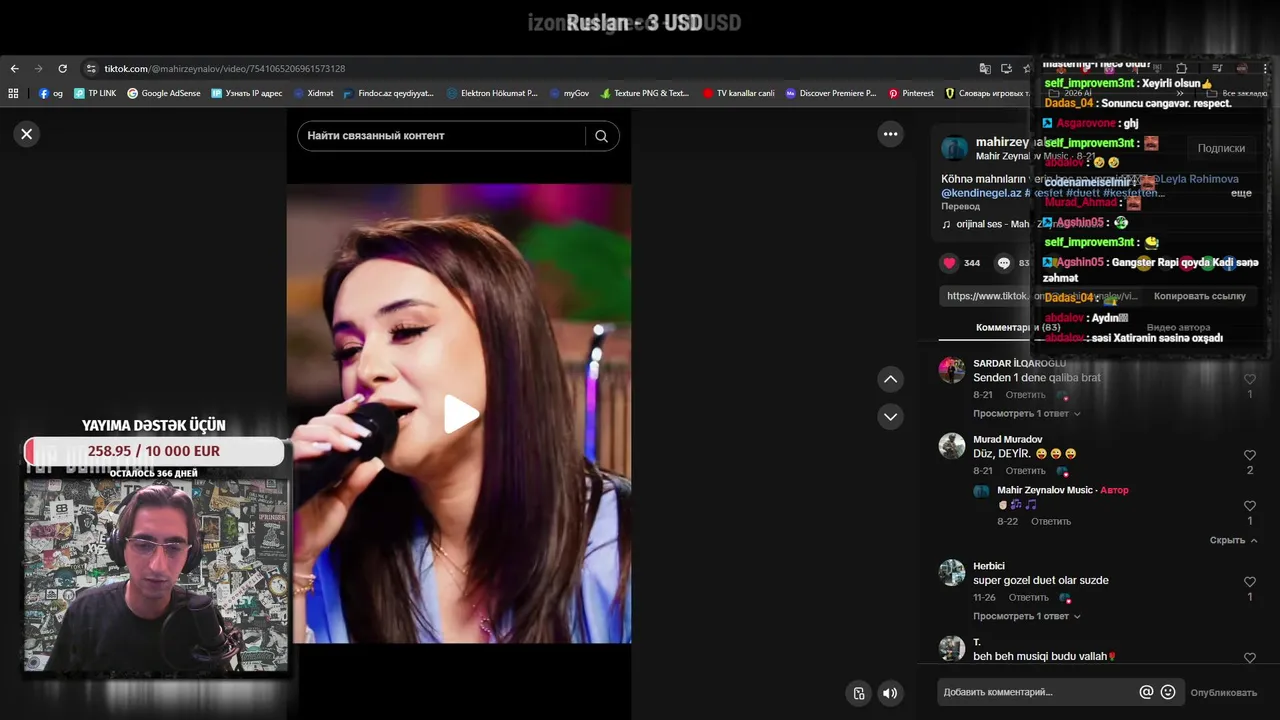The width and height of the screenshot is (1280, 720).
Task: Open the @kendinegel.az mention link
Action: pos(980,193)
